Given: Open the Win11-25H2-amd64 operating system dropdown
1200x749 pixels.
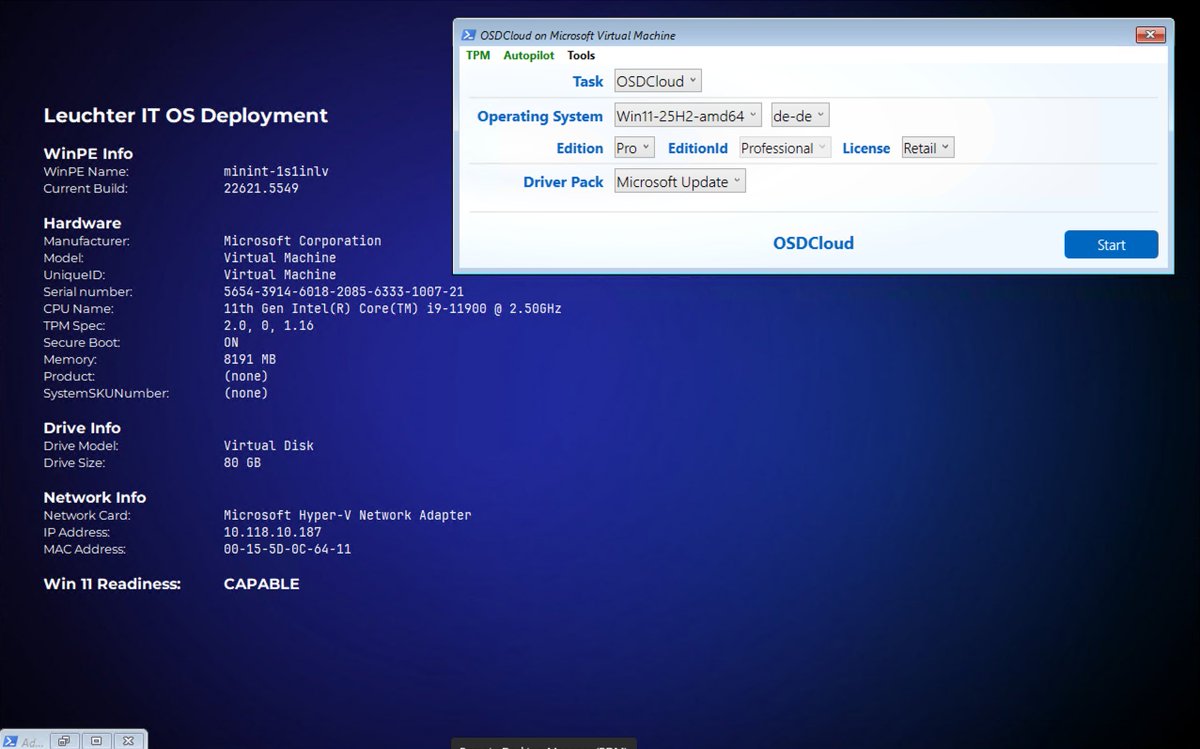Looking at the screenshot, I should coord(688,115).
